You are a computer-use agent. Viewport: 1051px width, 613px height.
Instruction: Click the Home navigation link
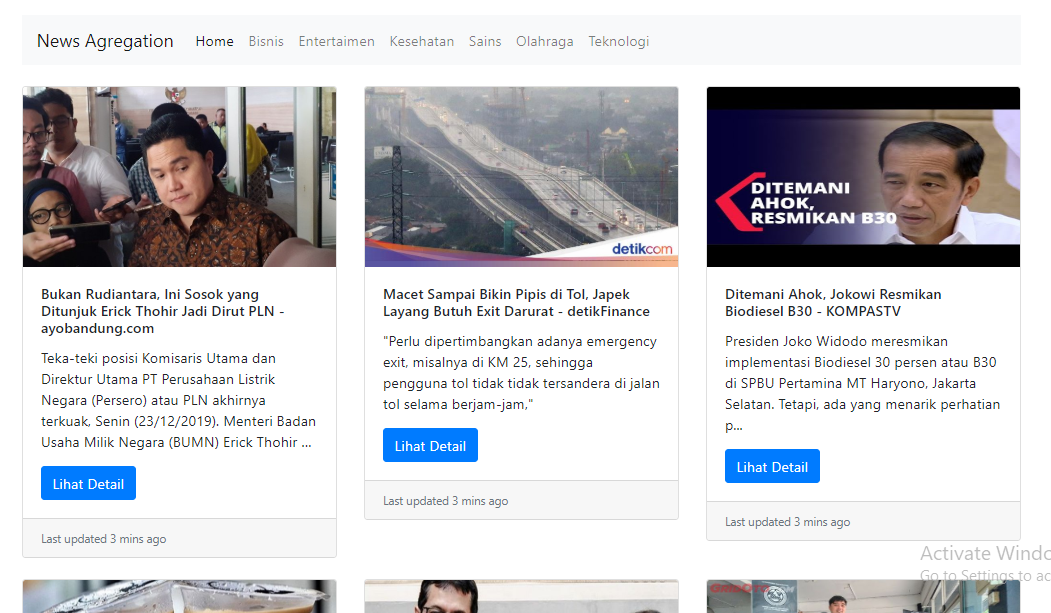pos(214,41)
